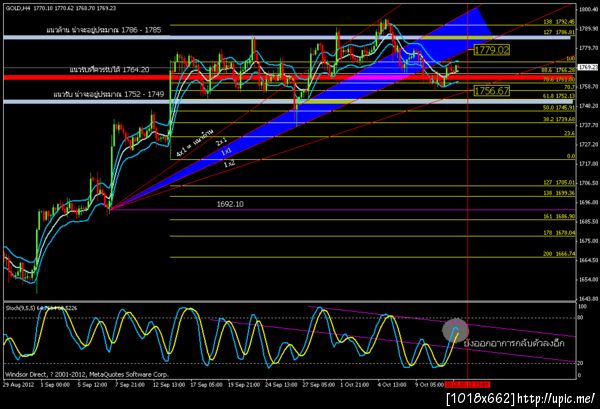This screenshot has width=600, height=409.
Task: Click the 24 Sep 13:00 time label
Action: tap(281, 385)
